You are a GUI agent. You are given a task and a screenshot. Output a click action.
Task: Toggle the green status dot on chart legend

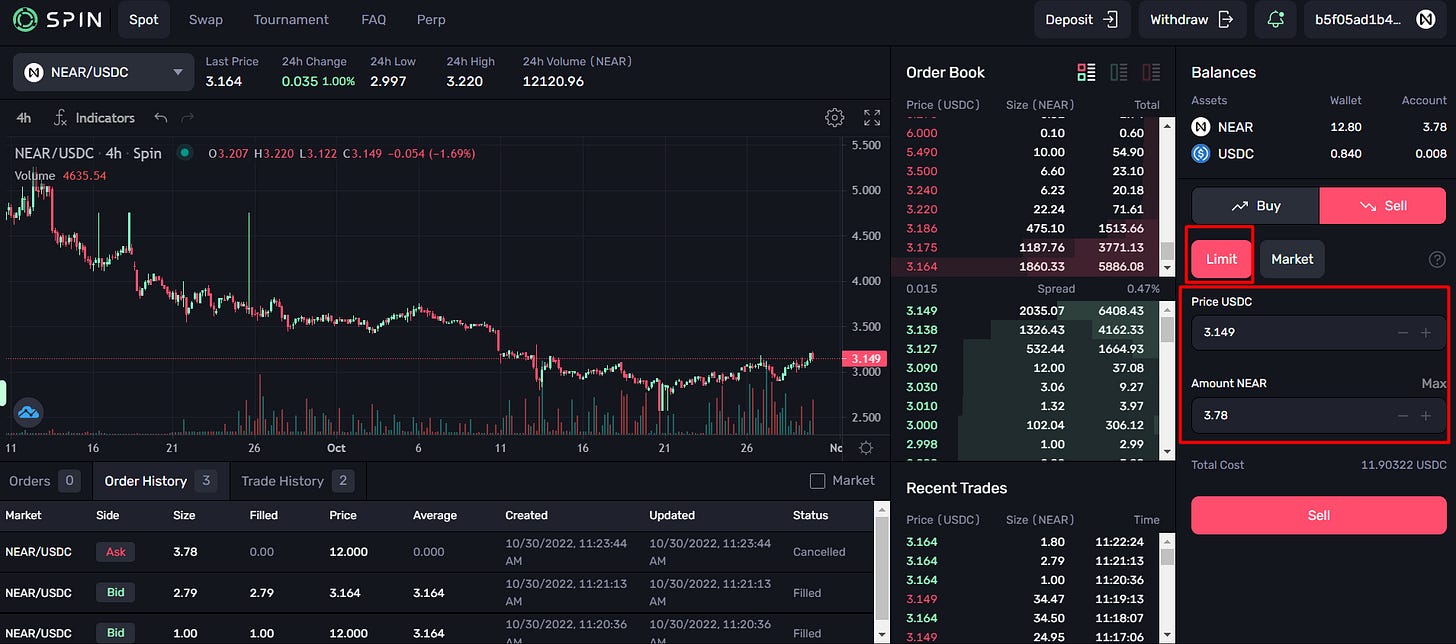click(184, 153)
